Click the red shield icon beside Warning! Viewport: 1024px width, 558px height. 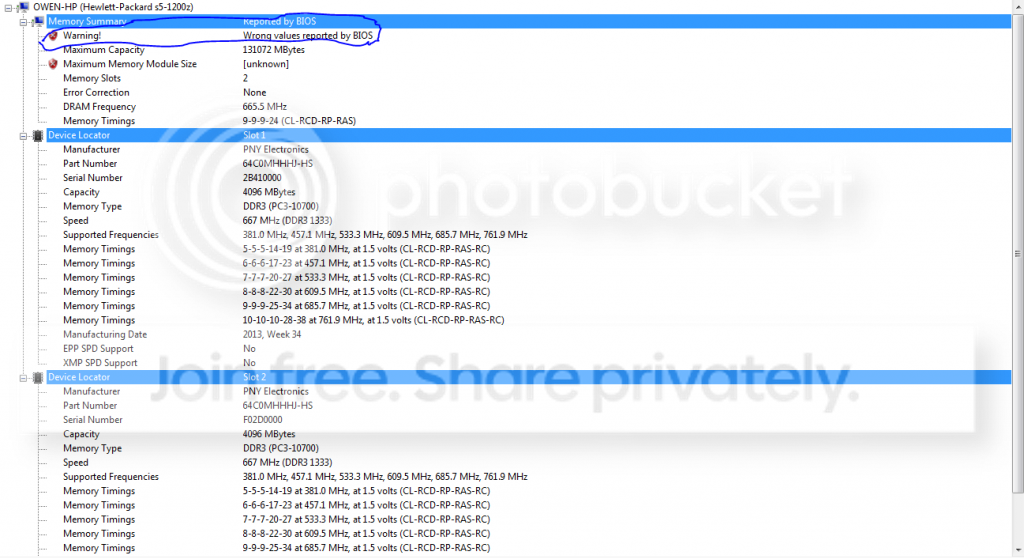tap(53, 36)
